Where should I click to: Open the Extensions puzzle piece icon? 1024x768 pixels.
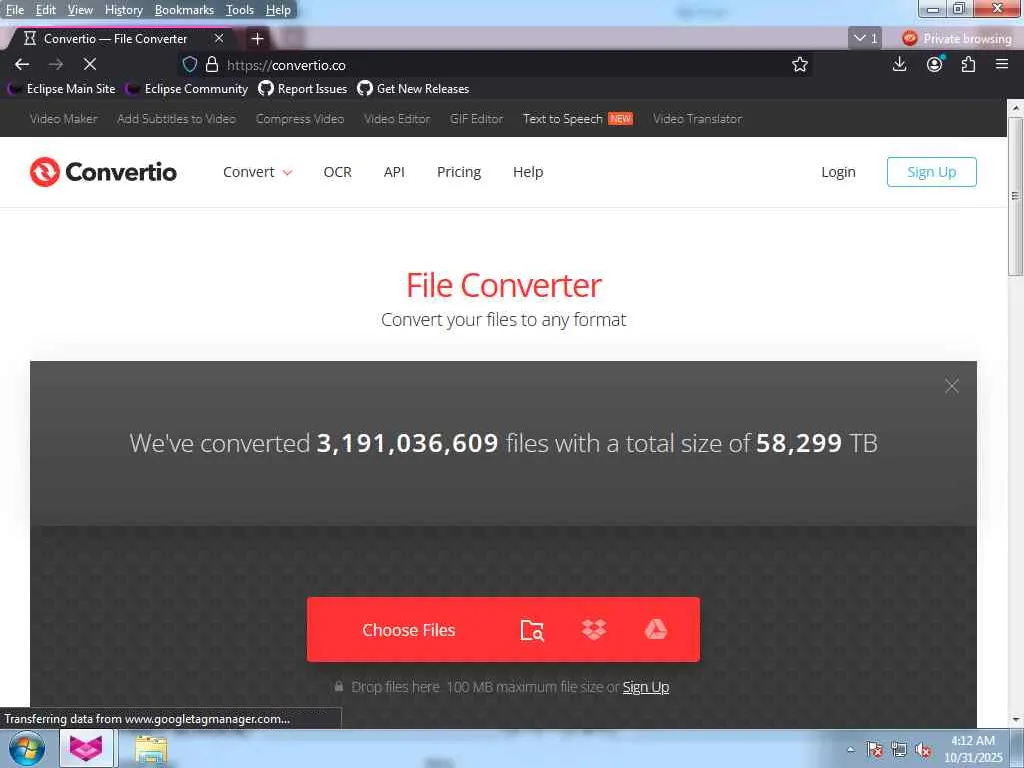(968, 64)
